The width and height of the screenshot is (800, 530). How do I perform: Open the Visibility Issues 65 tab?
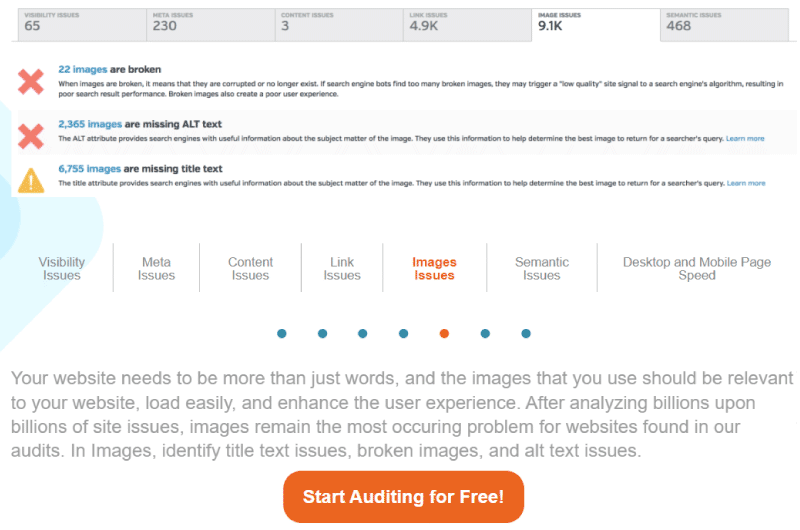click(82, 24)
